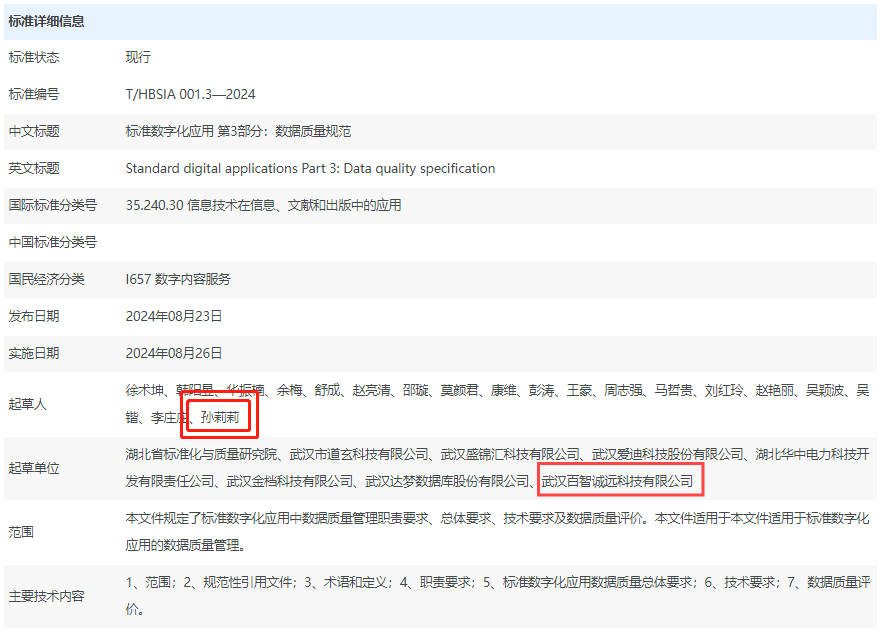
Task: Click the release date 2024年08月23日
Action: [174, 316]
